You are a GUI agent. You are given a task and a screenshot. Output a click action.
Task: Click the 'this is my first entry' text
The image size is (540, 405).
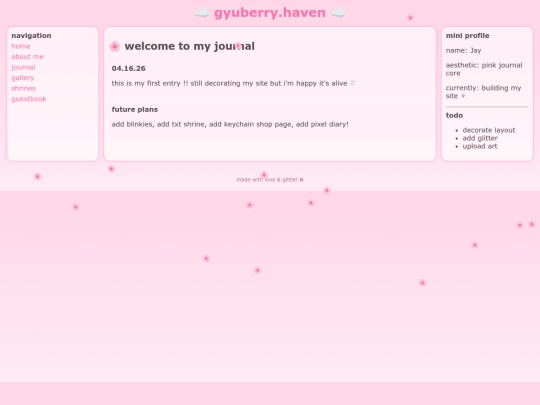(x=233, y=83)
